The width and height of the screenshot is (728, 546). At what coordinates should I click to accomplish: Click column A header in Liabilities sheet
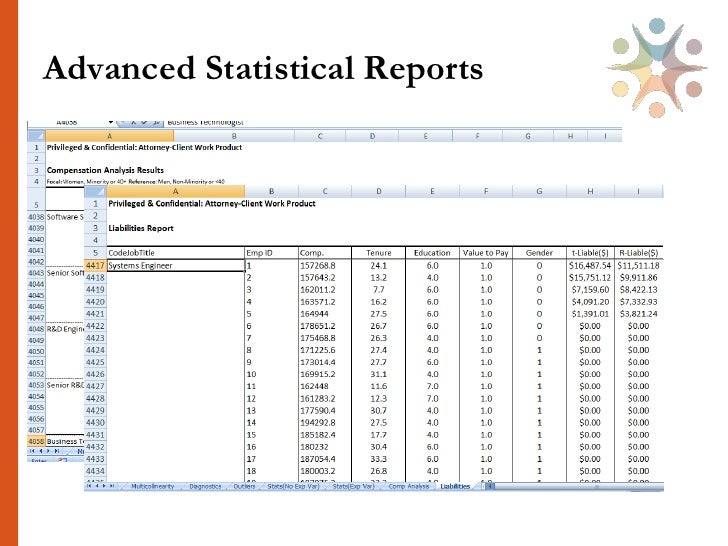pos(176,191)
